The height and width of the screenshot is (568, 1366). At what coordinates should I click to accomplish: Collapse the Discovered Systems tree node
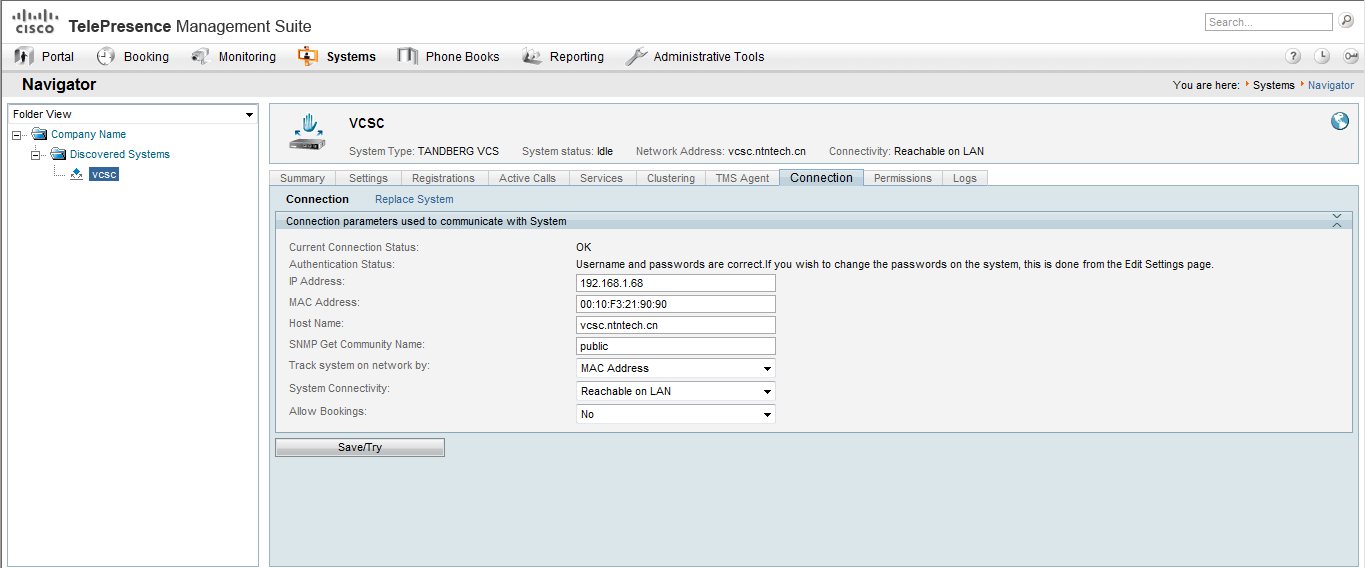pos(36,155)
